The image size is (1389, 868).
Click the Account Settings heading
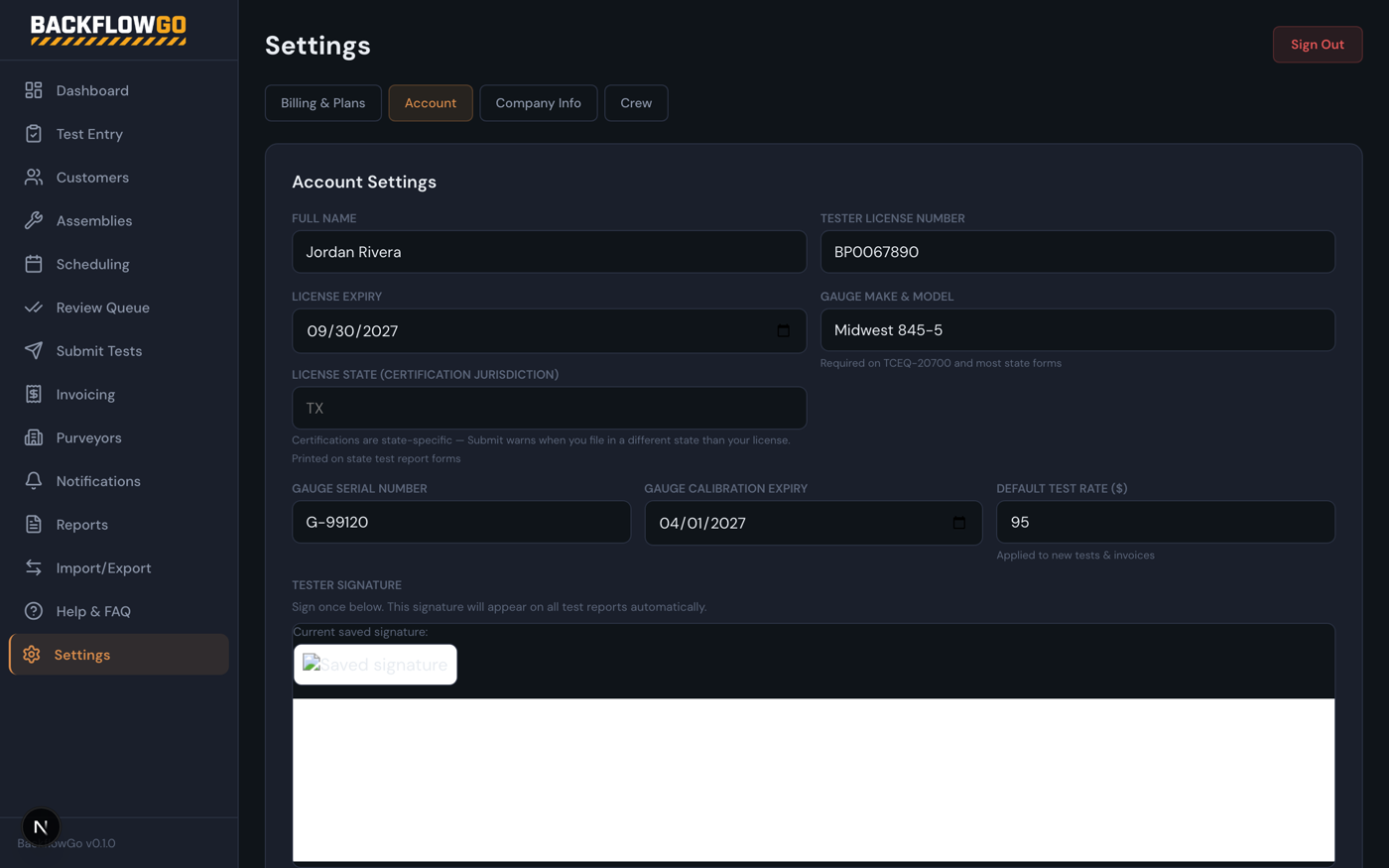coord(364,183)
